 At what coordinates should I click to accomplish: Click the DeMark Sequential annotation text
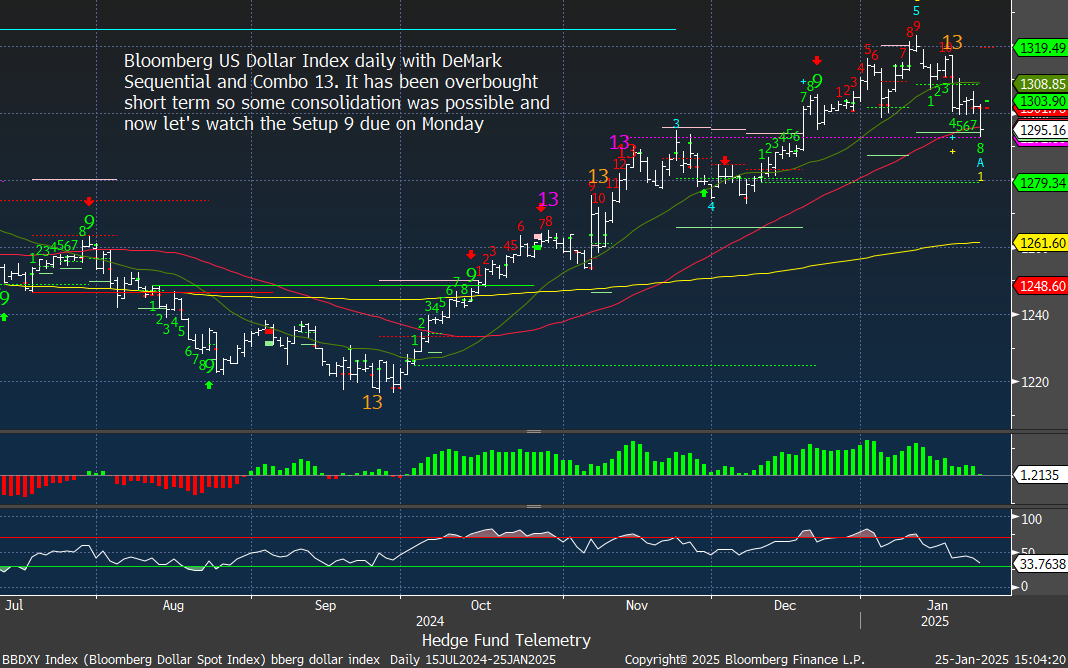coord(336,92)
